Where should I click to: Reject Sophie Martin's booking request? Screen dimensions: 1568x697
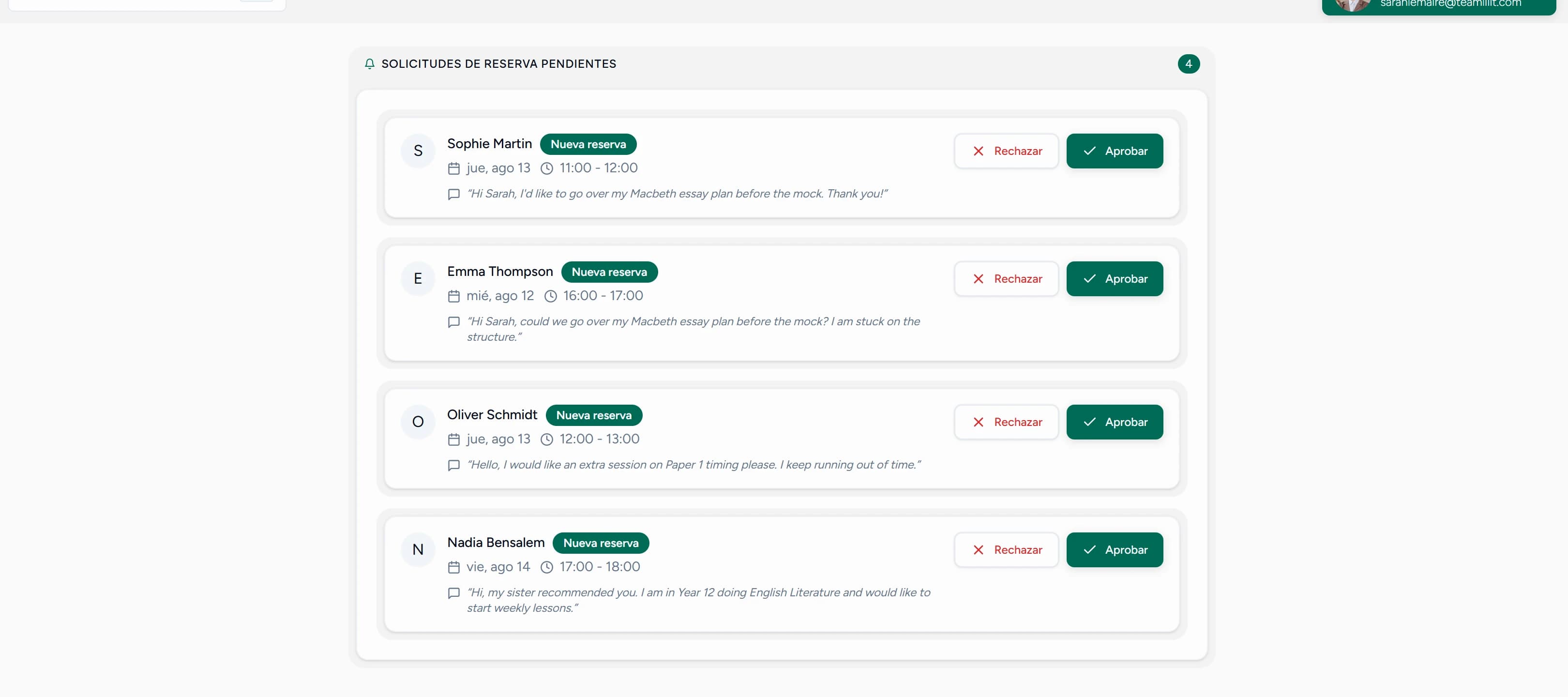coord(1006,151)
